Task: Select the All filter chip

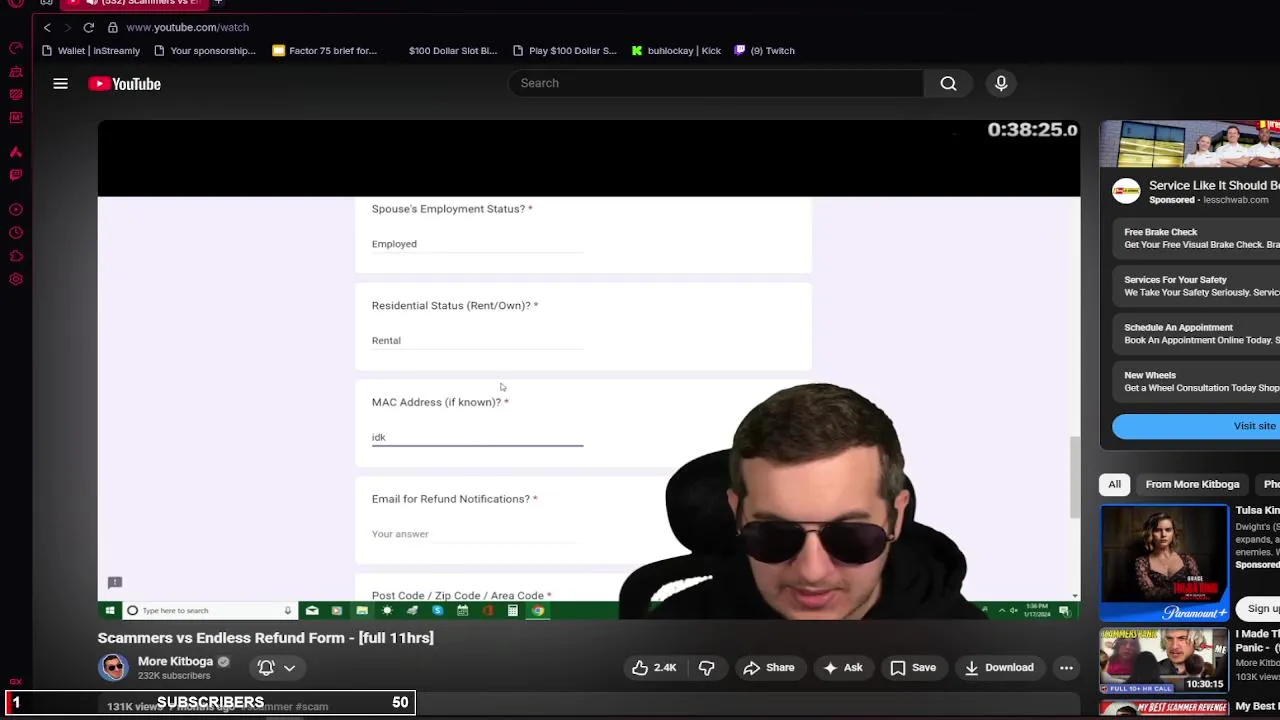Action: pos(1114,484)
